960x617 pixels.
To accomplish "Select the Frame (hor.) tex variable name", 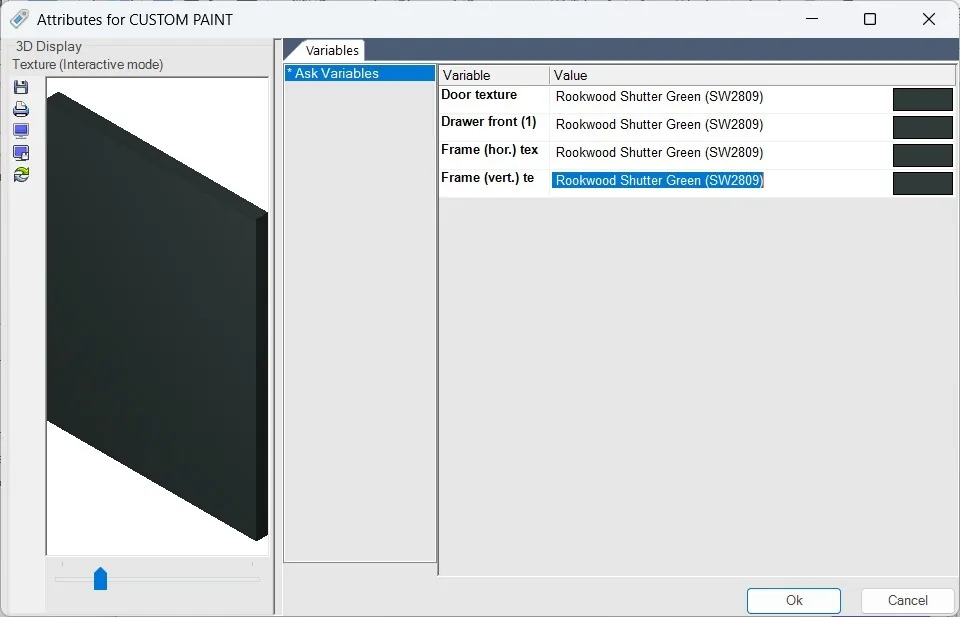I will (x=490, y=149).
